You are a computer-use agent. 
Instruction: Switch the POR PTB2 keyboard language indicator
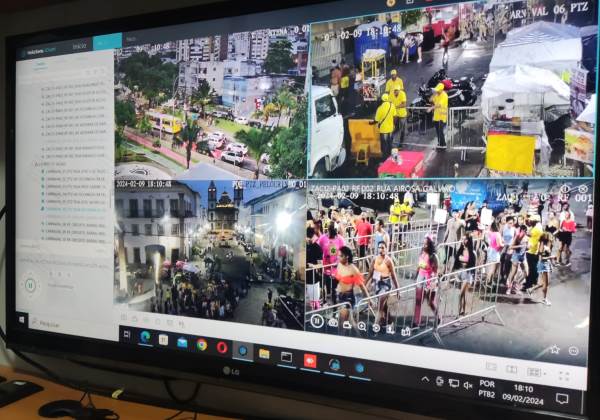487,389
